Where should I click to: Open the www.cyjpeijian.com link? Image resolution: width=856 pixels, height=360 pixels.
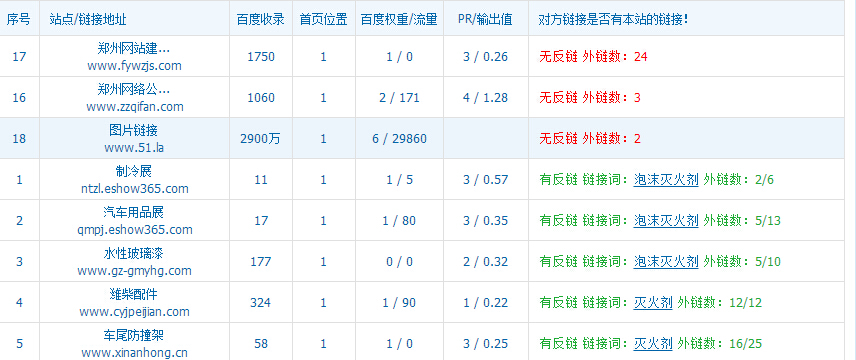134,312
